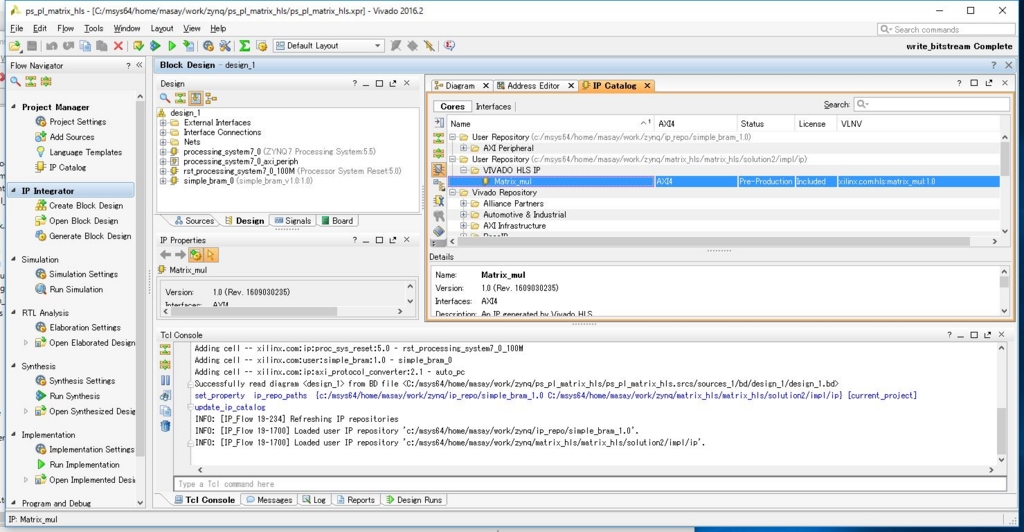Click Run Implementation
The height and width of the screenshot is (532, 1024).
point(84,465)
